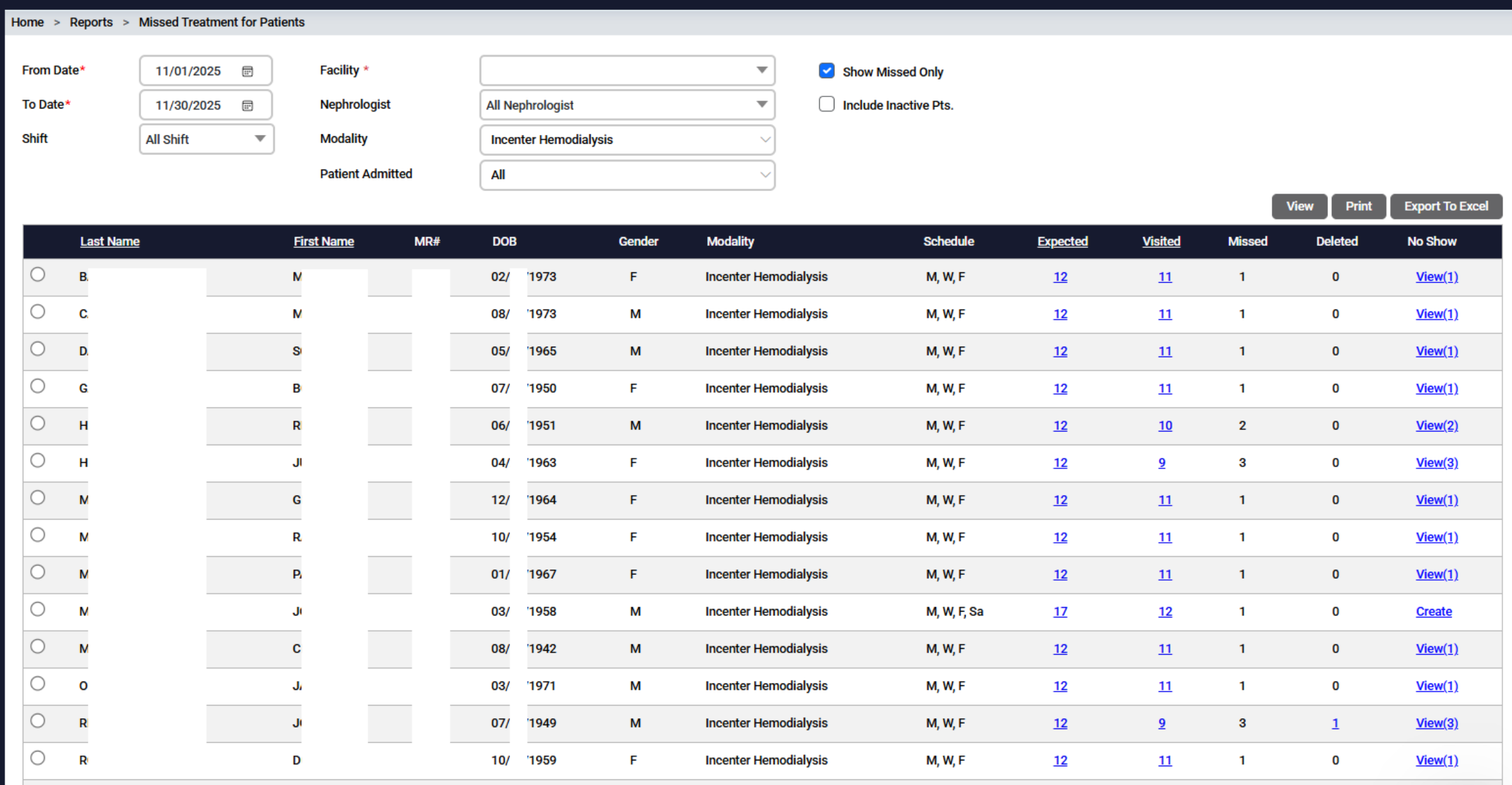Uncheck the Show Missed Only checkbox

click(x=827, y=71)
